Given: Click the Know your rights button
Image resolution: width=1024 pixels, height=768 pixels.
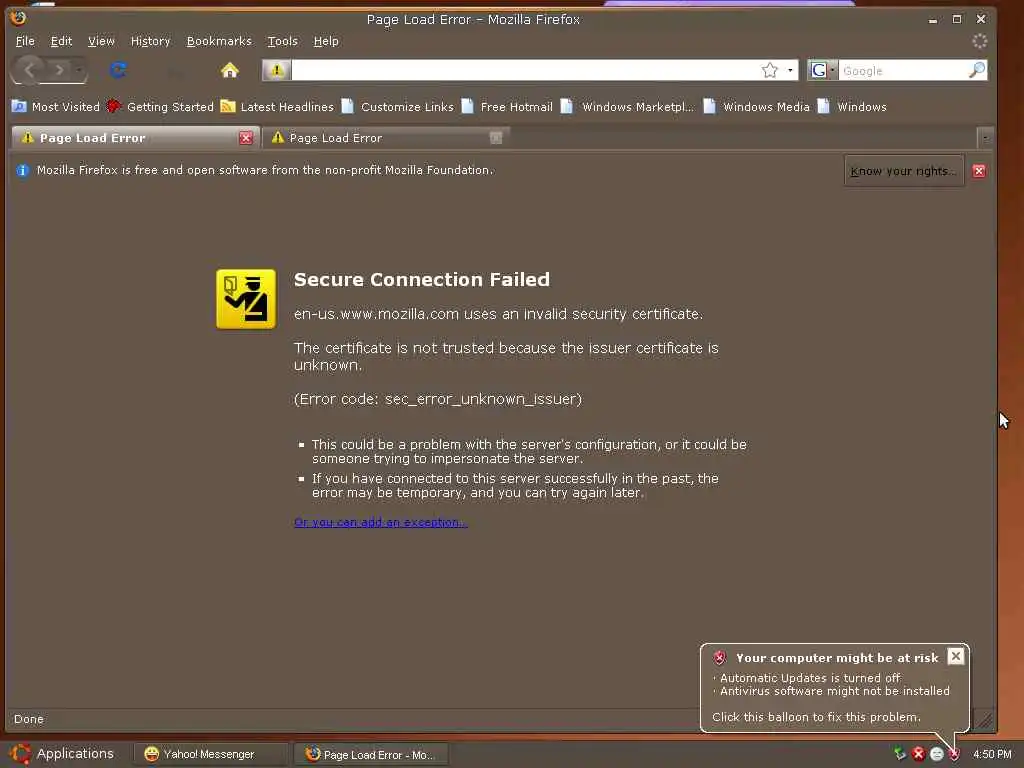Looking at the screenshot, I should [904, 171].
